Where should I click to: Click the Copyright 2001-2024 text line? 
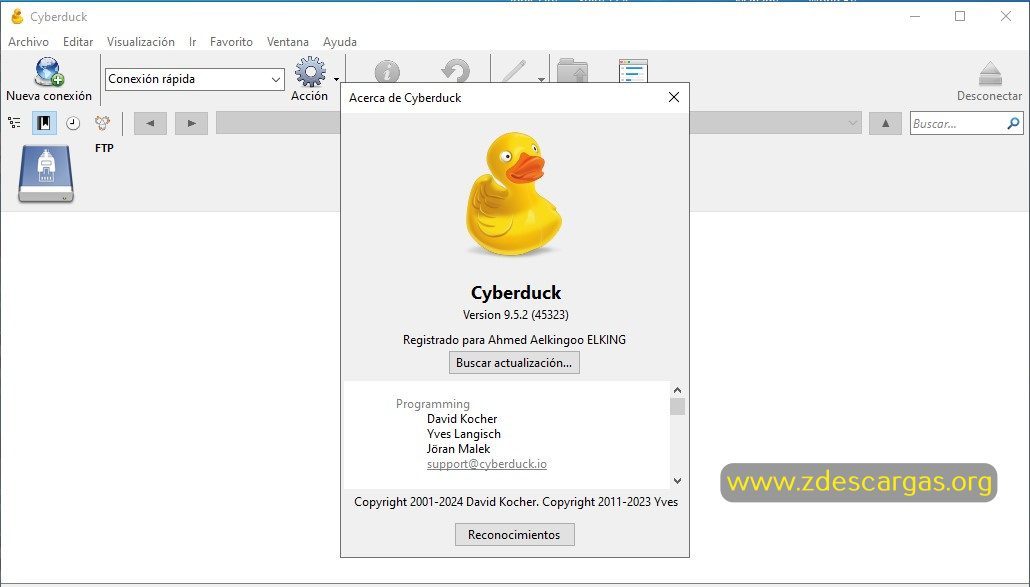[516, 502]
